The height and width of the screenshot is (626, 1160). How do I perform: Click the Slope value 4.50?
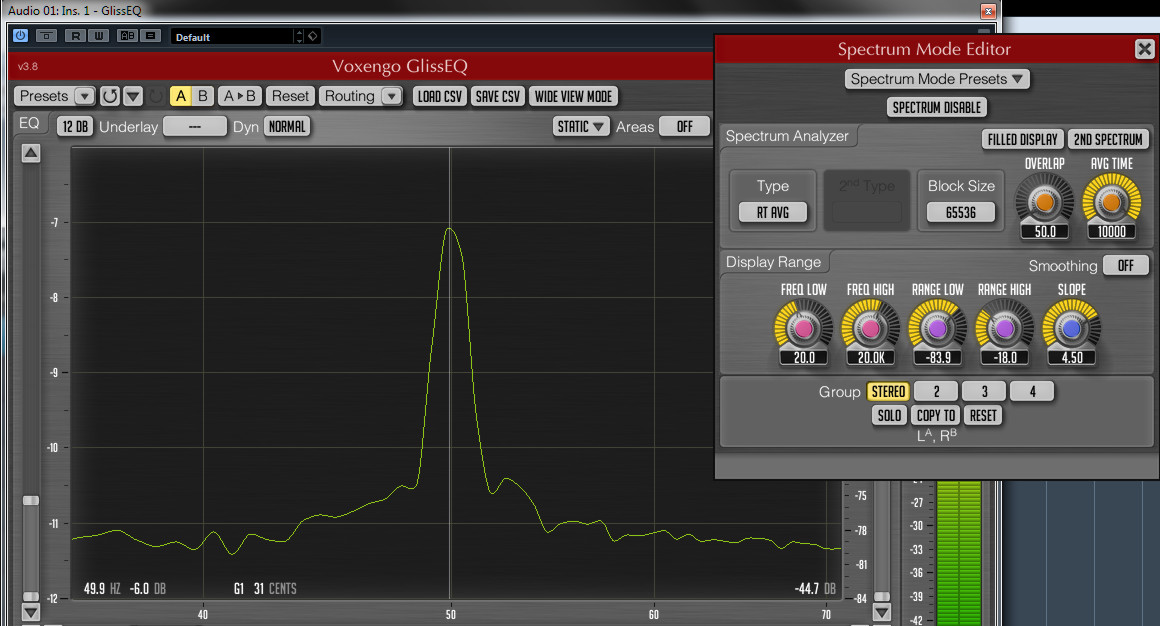point(1071,357)
